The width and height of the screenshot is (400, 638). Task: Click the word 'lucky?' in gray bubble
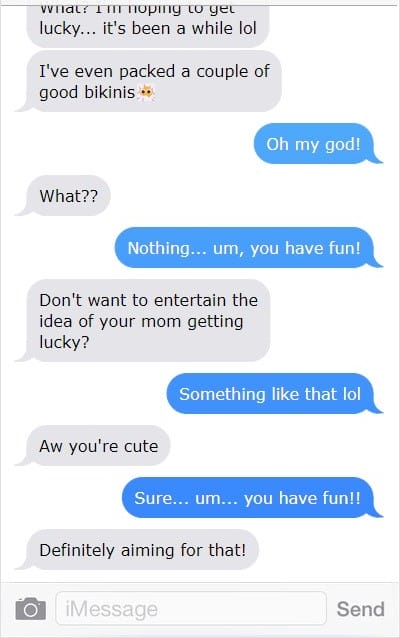(64, 343)
